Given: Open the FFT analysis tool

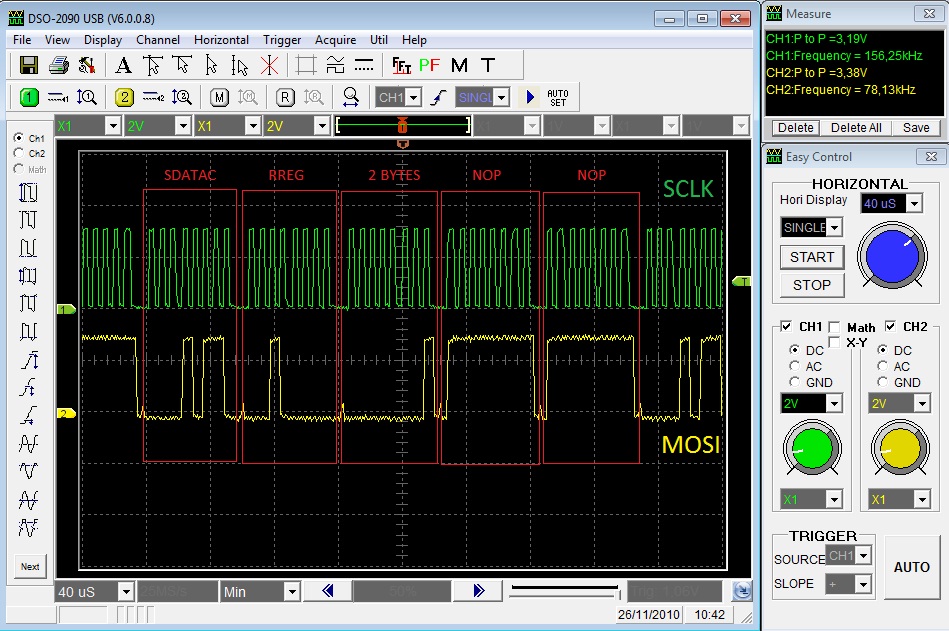Looking at the screenshot, I should pos(401,65).
